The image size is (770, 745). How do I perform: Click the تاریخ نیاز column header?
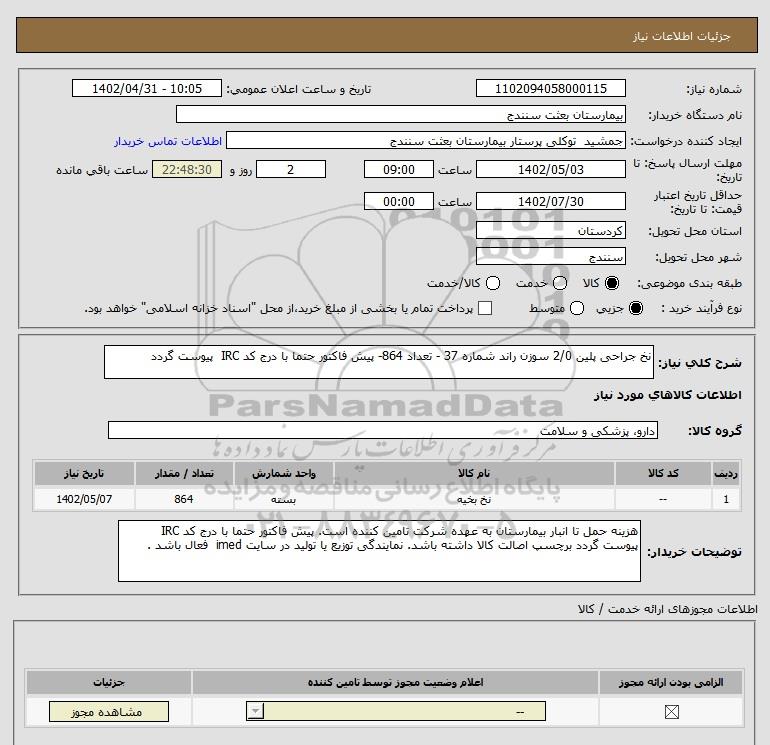tap(84, 473)
